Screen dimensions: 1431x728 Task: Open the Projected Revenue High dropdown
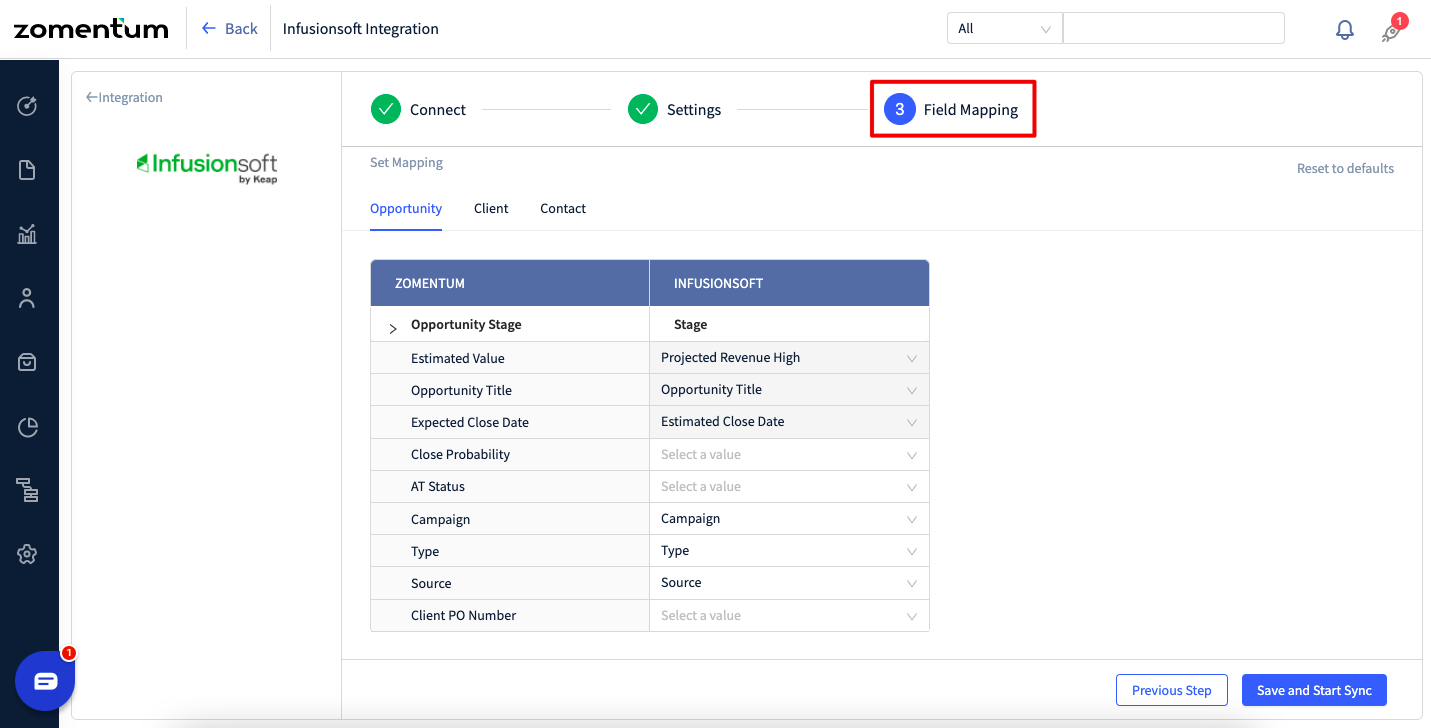pyautogui.click(x=789, y=358)
